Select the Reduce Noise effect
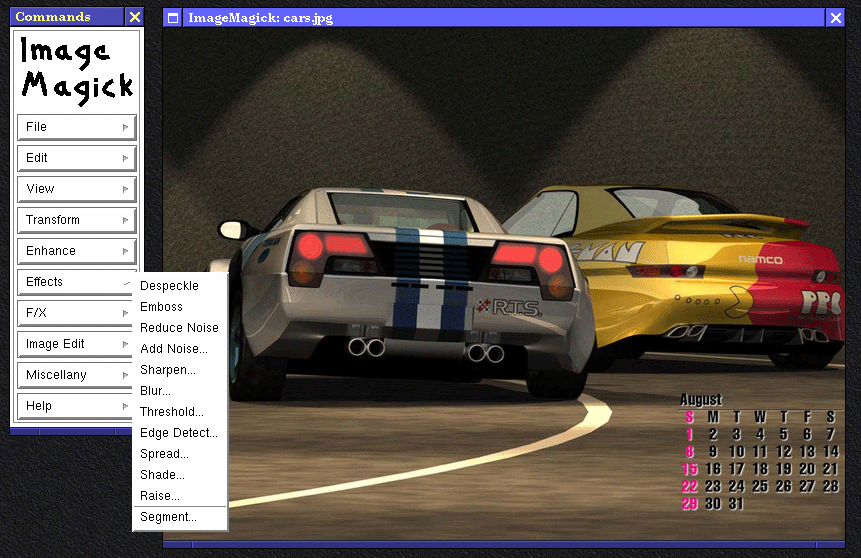861x558 pixels. click(180, 328)
